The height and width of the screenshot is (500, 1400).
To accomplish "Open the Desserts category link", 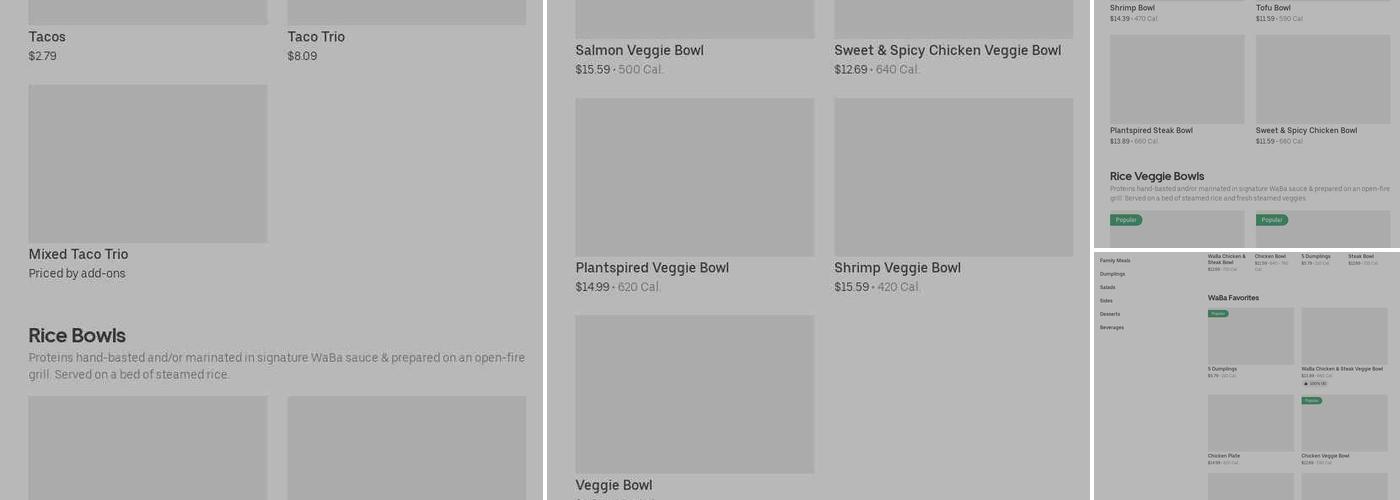I will (1110, 314).
